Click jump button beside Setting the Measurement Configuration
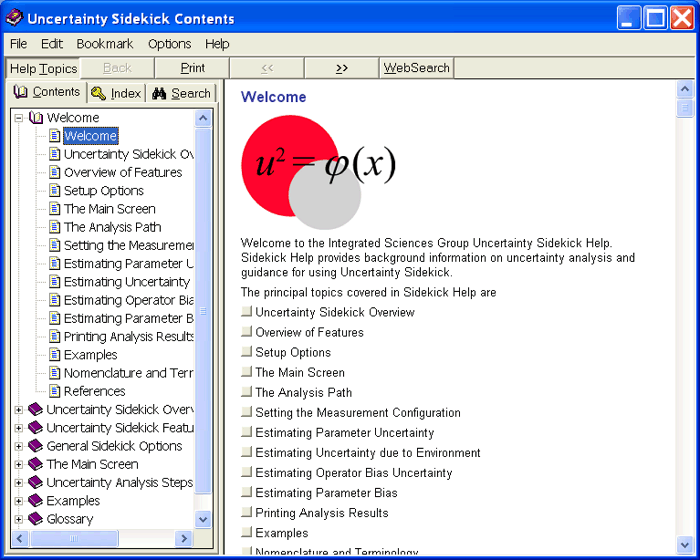Screen dimensions: 700x560 pyautogui.click(x=246, y=412)
